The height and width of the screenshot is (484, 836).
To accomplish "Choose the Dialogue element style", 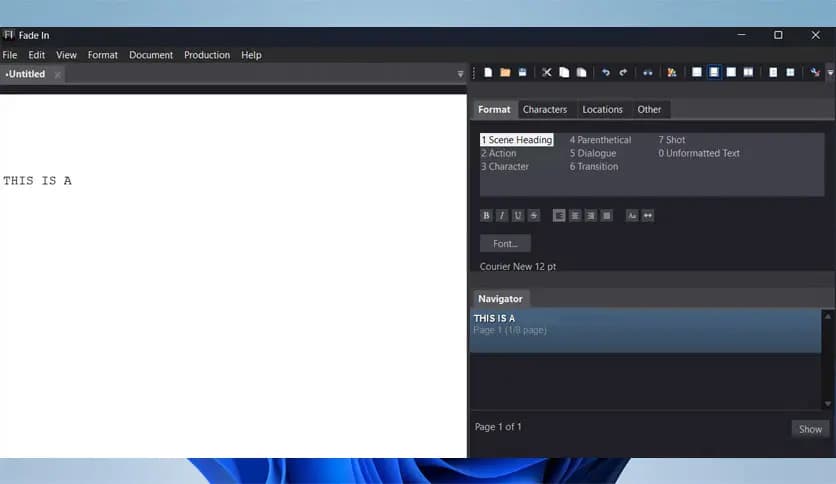I will pos(593,153).
